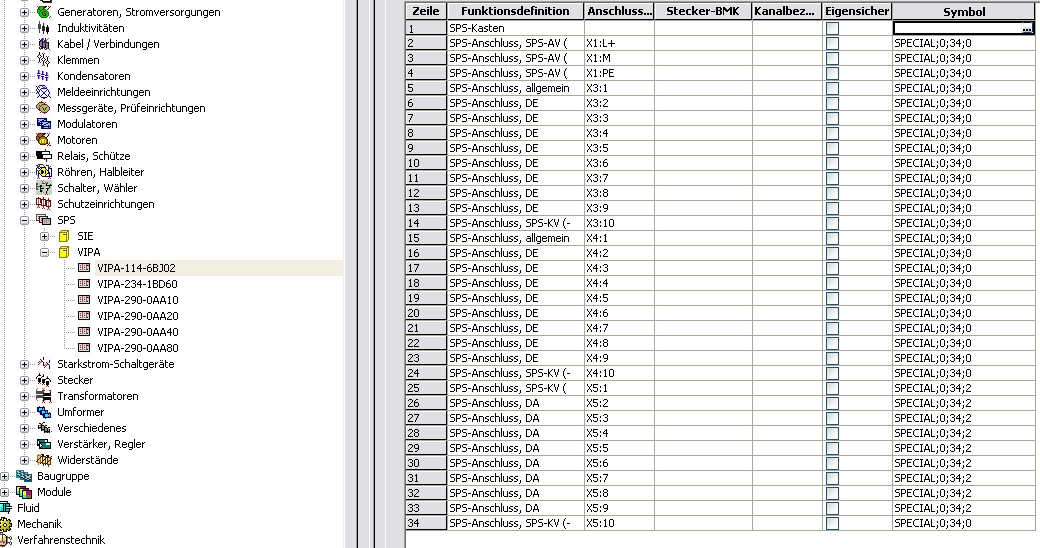Select VIPA-114-6BJ02 in the tree

136,268
